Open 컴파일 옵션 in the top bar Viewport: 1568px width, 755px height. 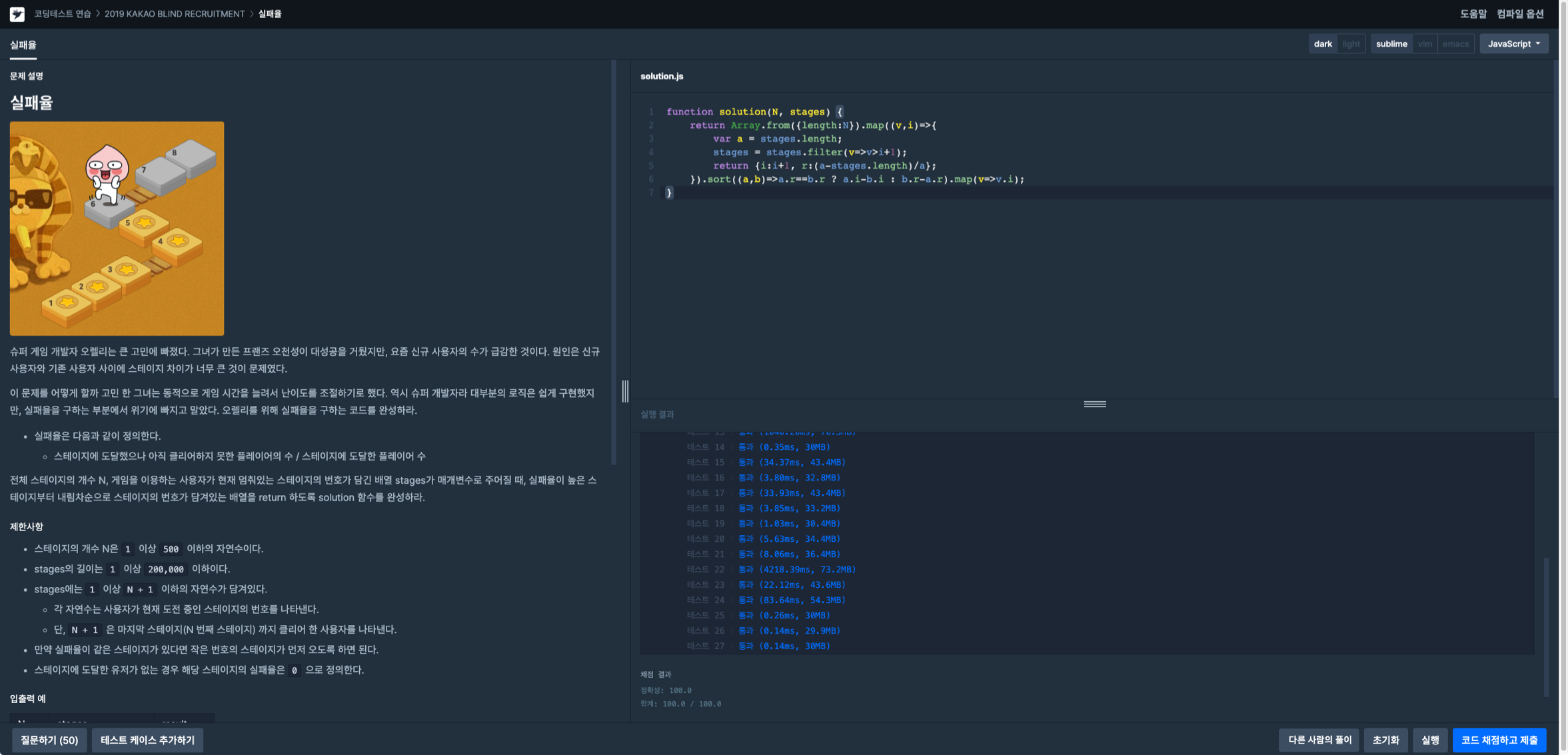(1520, 14)
